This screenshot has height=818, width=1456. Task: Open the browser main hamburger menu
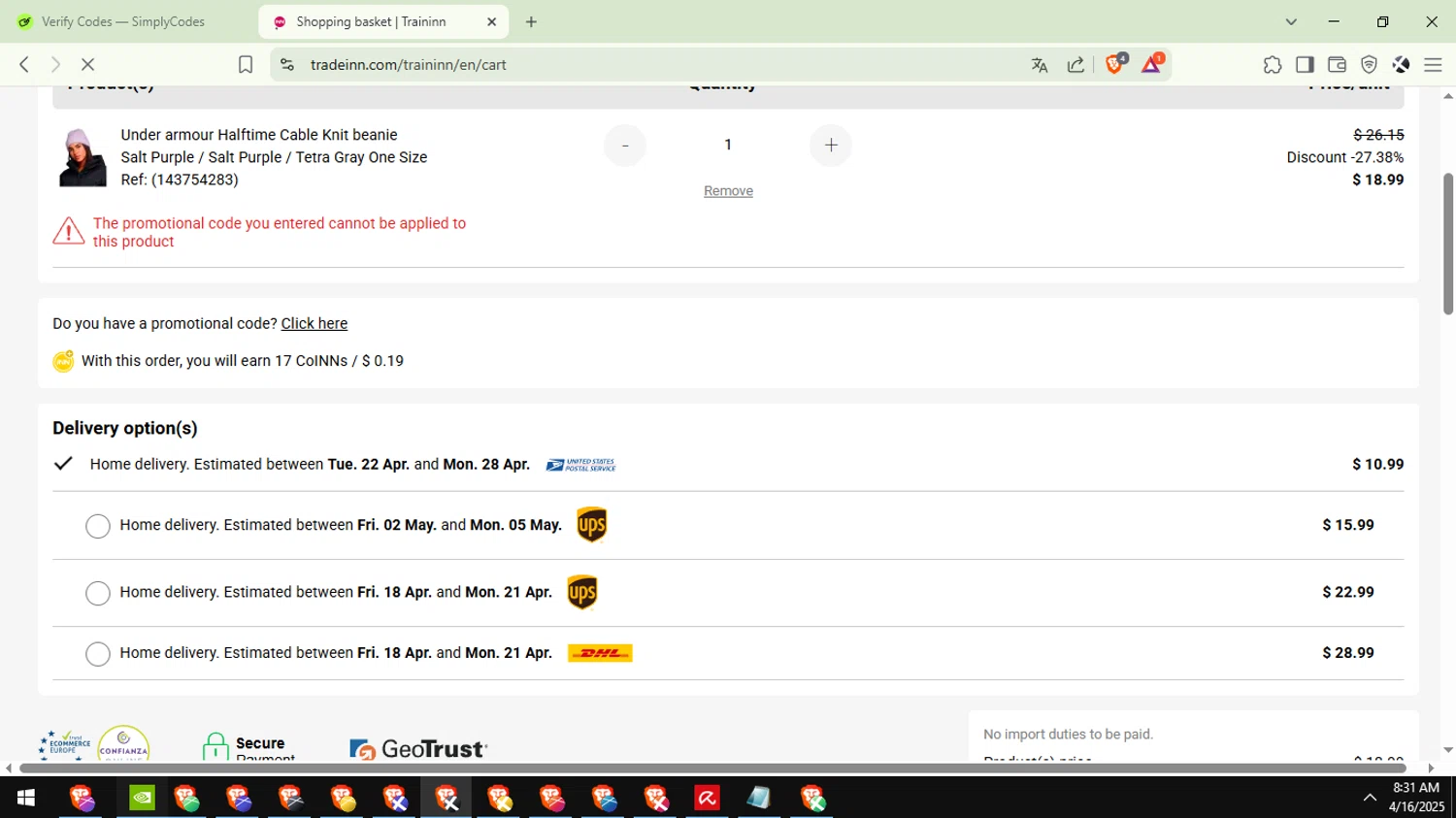[x=1433, y=65]
